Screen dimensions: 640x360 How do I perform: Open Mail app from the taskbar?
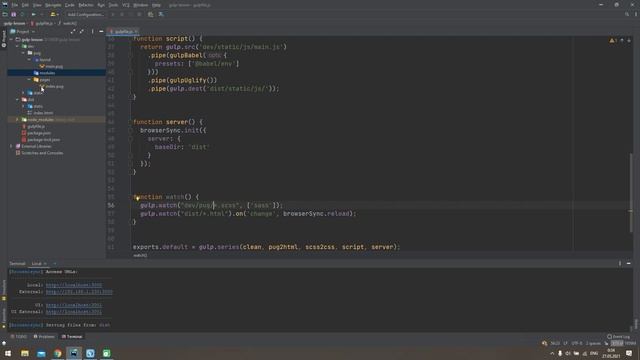pos(41,353)
